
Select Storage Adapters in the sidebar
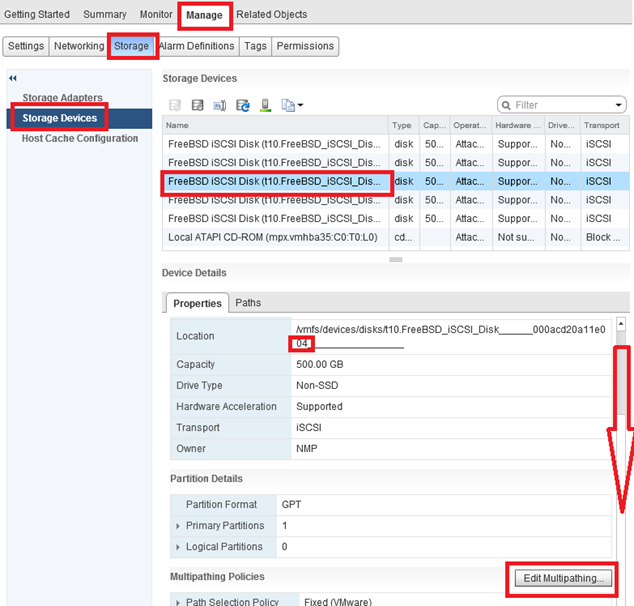click(x=62, y=98)
